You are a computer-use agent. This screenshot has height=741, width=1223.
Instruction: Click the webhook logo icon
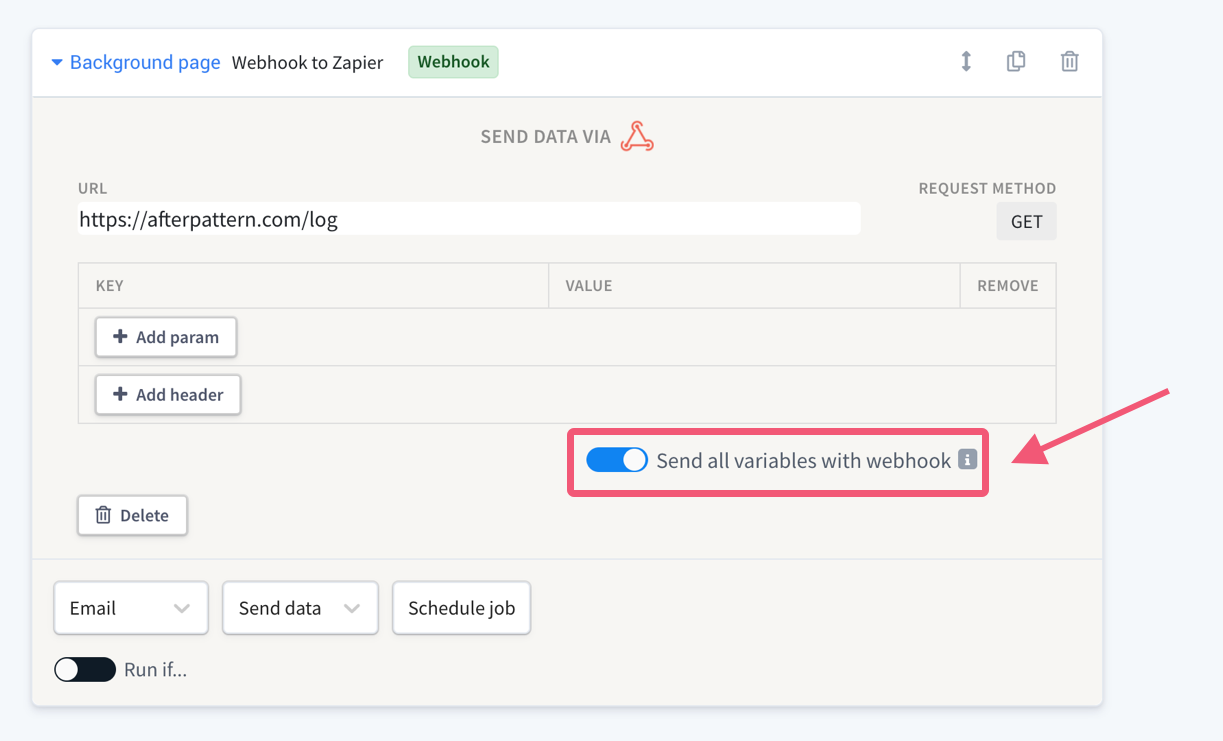[x=637, y=136]
